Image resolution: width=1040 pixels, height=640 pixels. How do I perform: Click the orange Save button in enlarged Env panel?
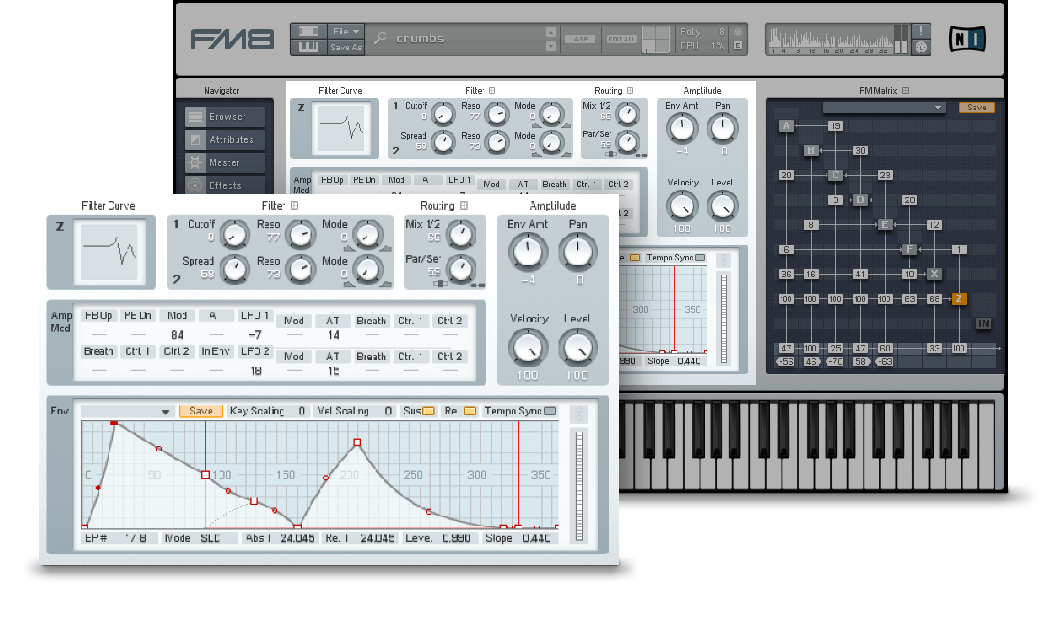point(200,411)
